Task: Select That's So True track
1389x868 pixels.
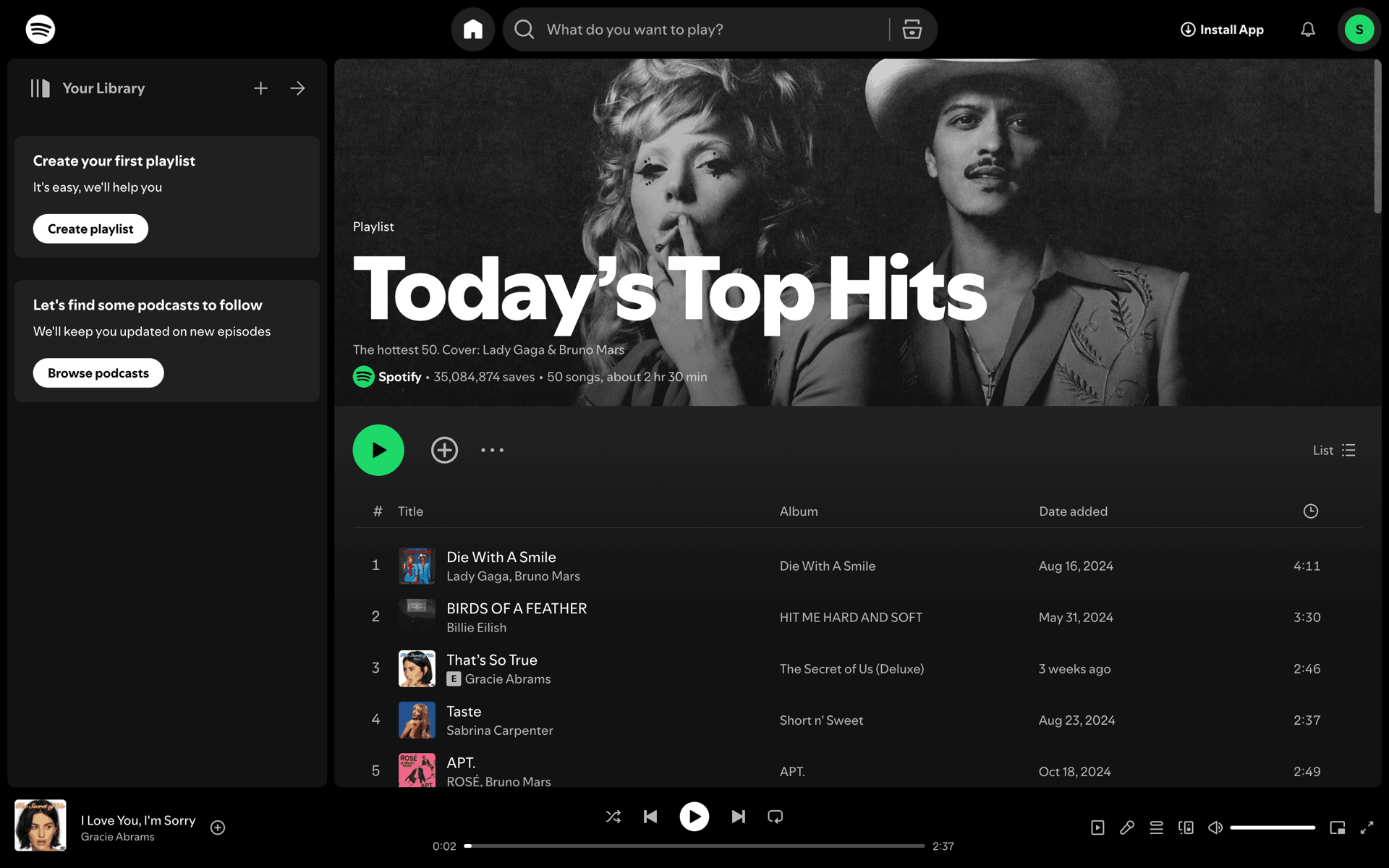Action: click(x=492, y=660)
